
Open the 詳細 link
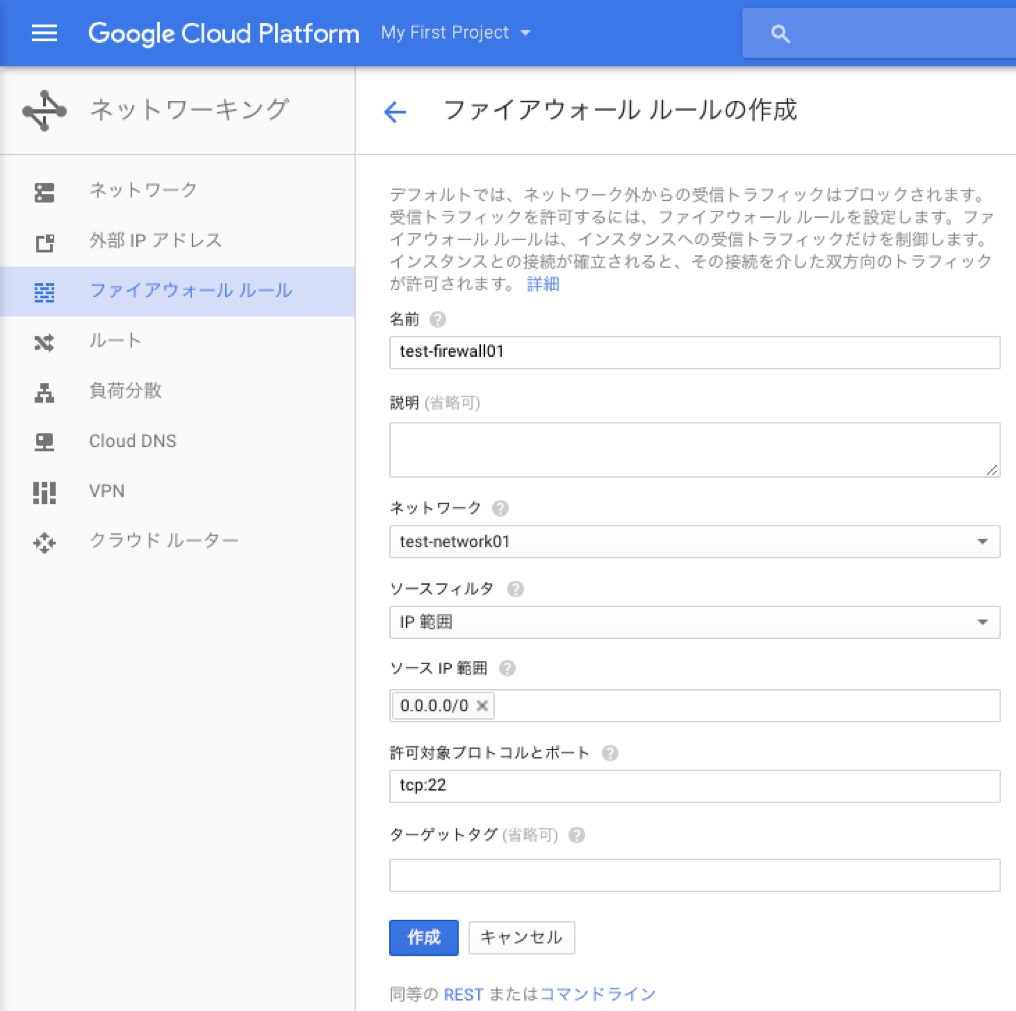tap(543, 284)
